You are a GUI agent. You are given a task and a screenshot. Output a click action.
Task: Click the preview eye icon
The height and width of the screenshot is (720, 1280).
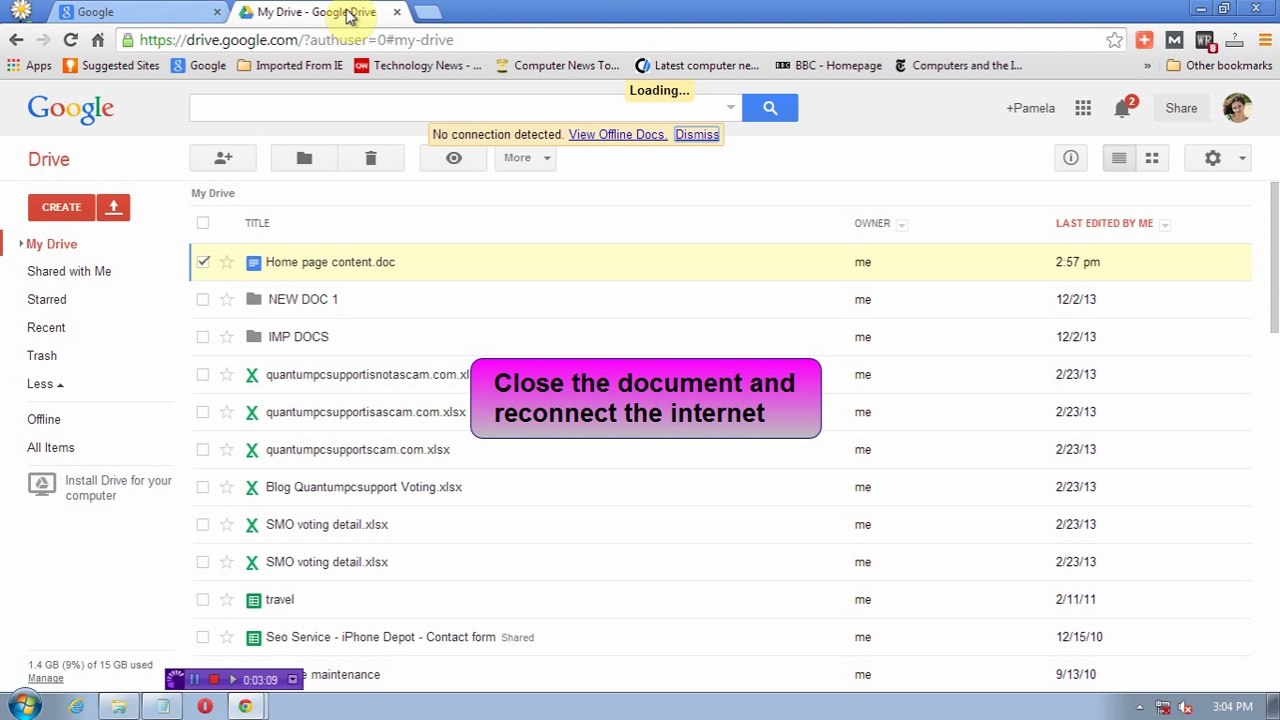tap(453, 158)
